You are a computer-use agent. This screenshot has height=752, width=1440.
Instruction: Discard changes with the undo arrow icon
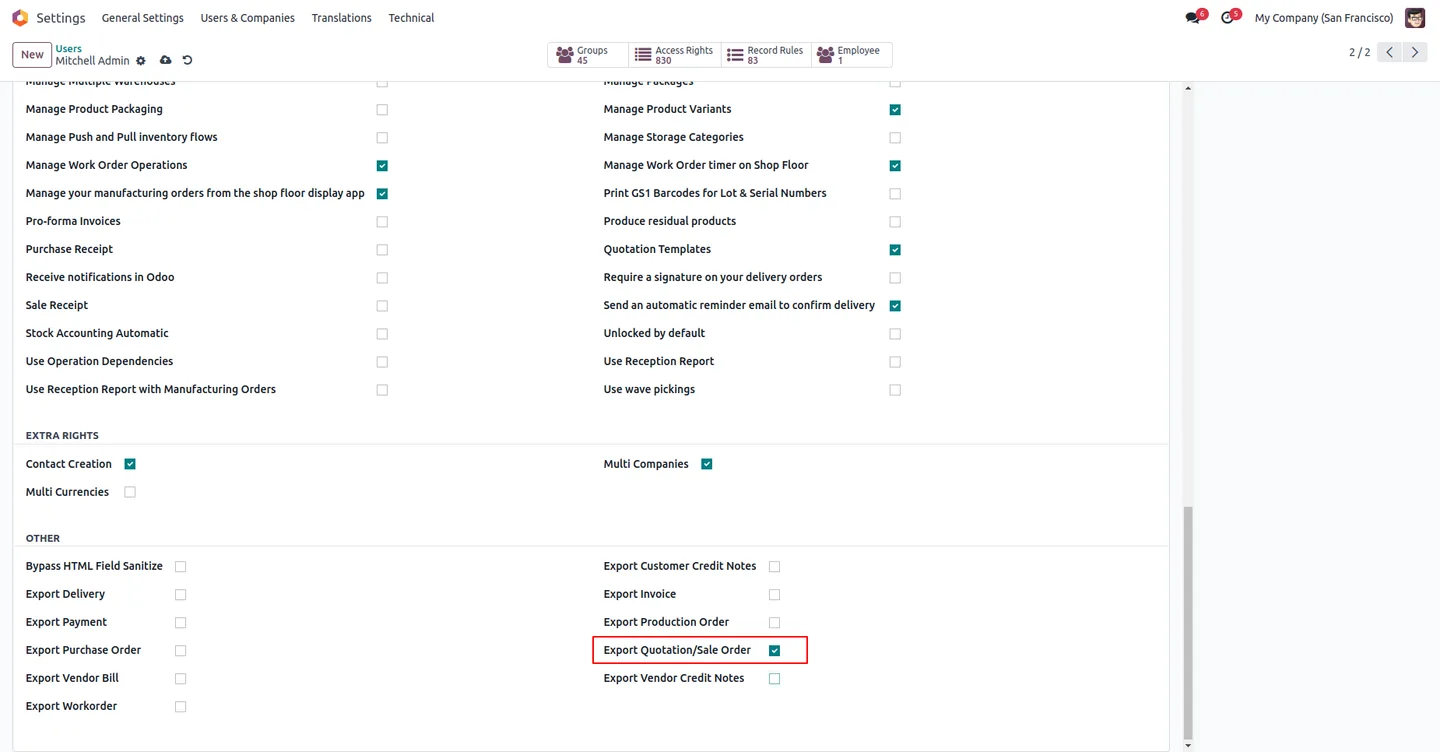pyautogui.click(x=187, y=61)
